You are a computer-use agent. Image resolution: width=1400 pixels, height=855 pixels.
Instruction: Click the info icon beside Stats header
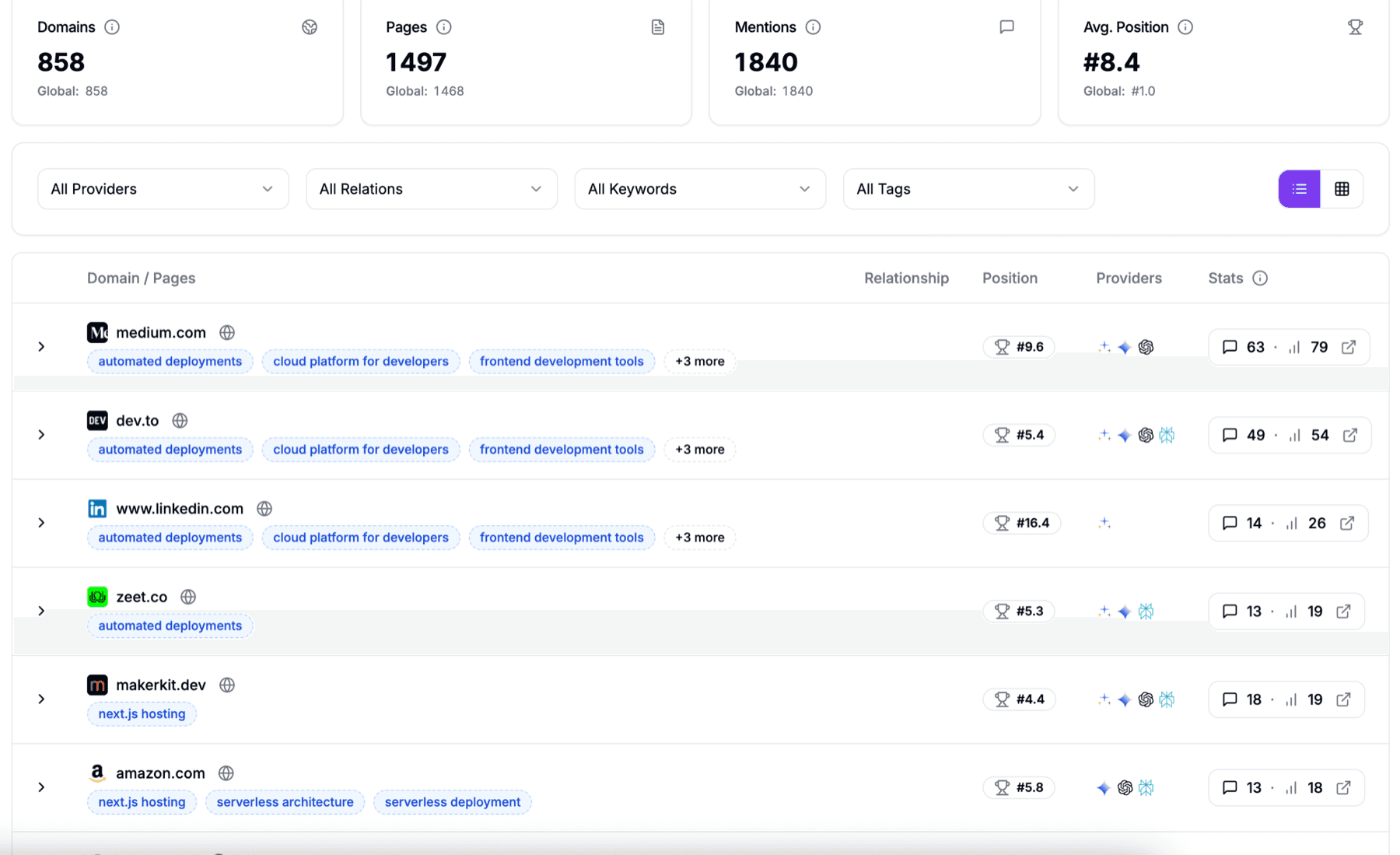[x=1260, y=279]
